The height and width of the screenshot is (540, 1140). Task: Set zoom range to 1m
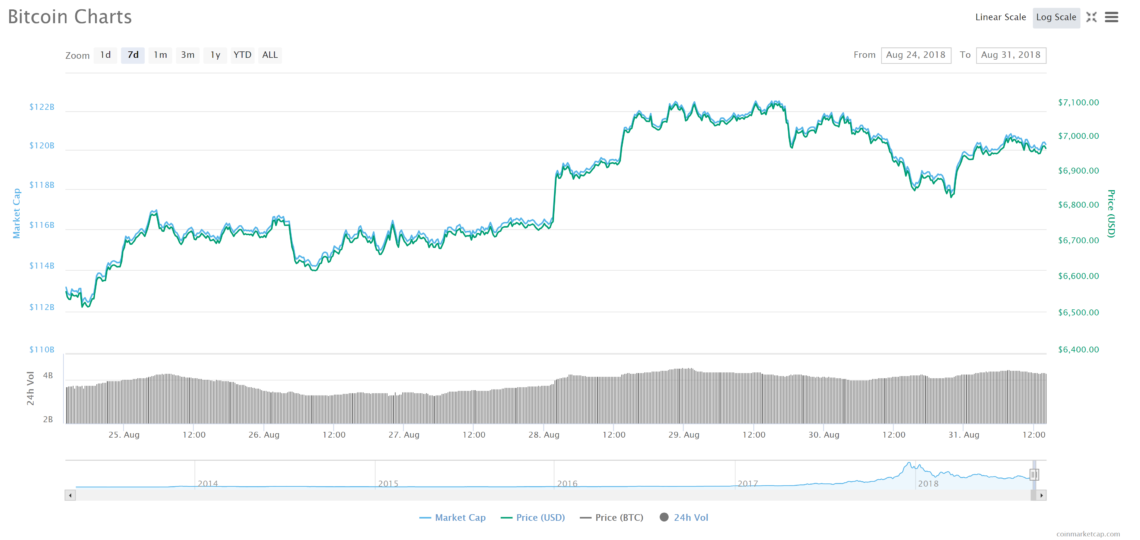click(161, 55)
